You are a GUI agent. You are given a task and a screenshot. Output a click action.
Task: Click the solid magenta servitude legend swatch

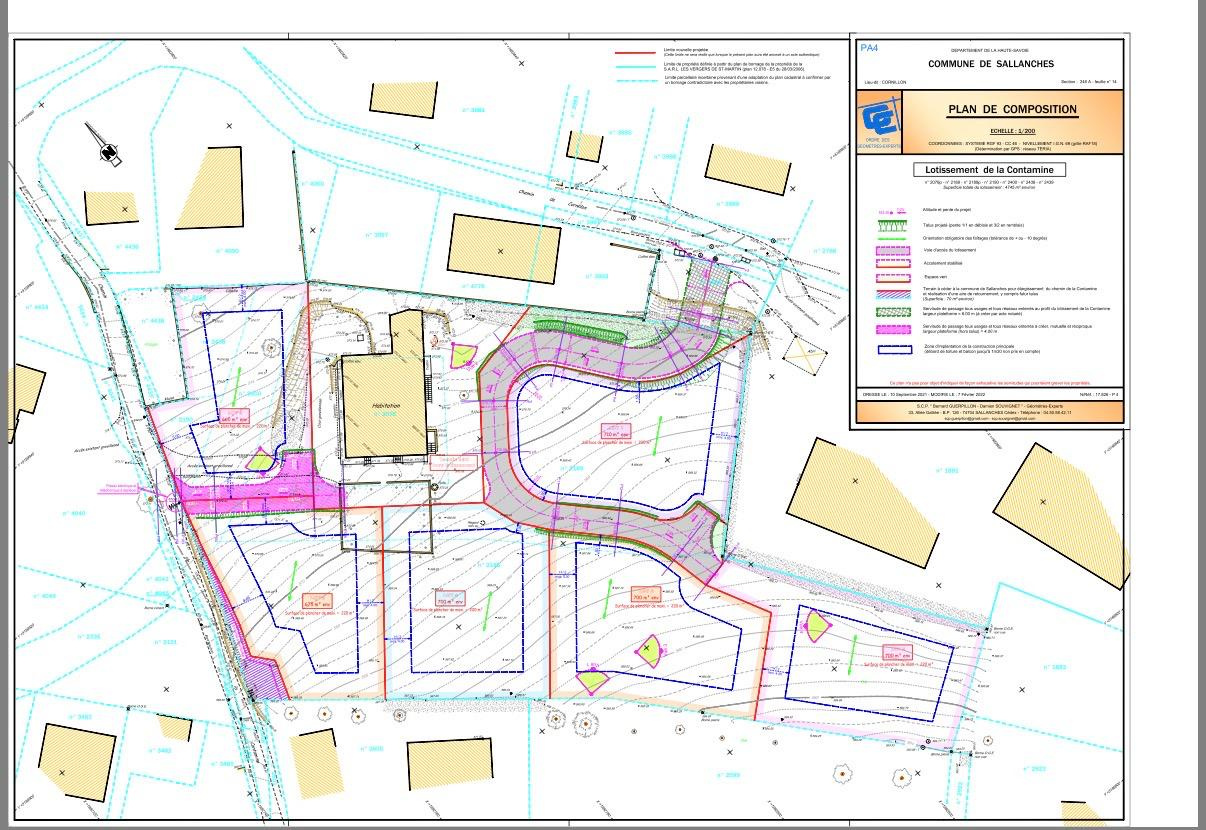click(892, 328)
